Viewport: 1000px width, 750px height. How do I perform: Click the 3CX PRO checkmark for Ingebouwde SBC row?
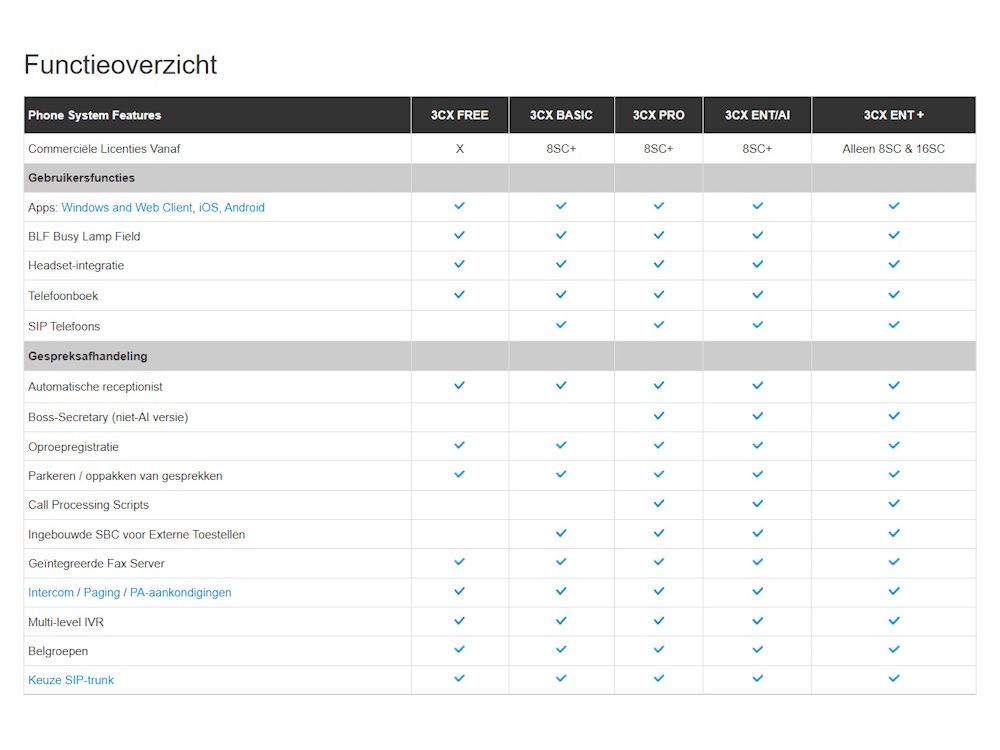(x=659, y=533)
